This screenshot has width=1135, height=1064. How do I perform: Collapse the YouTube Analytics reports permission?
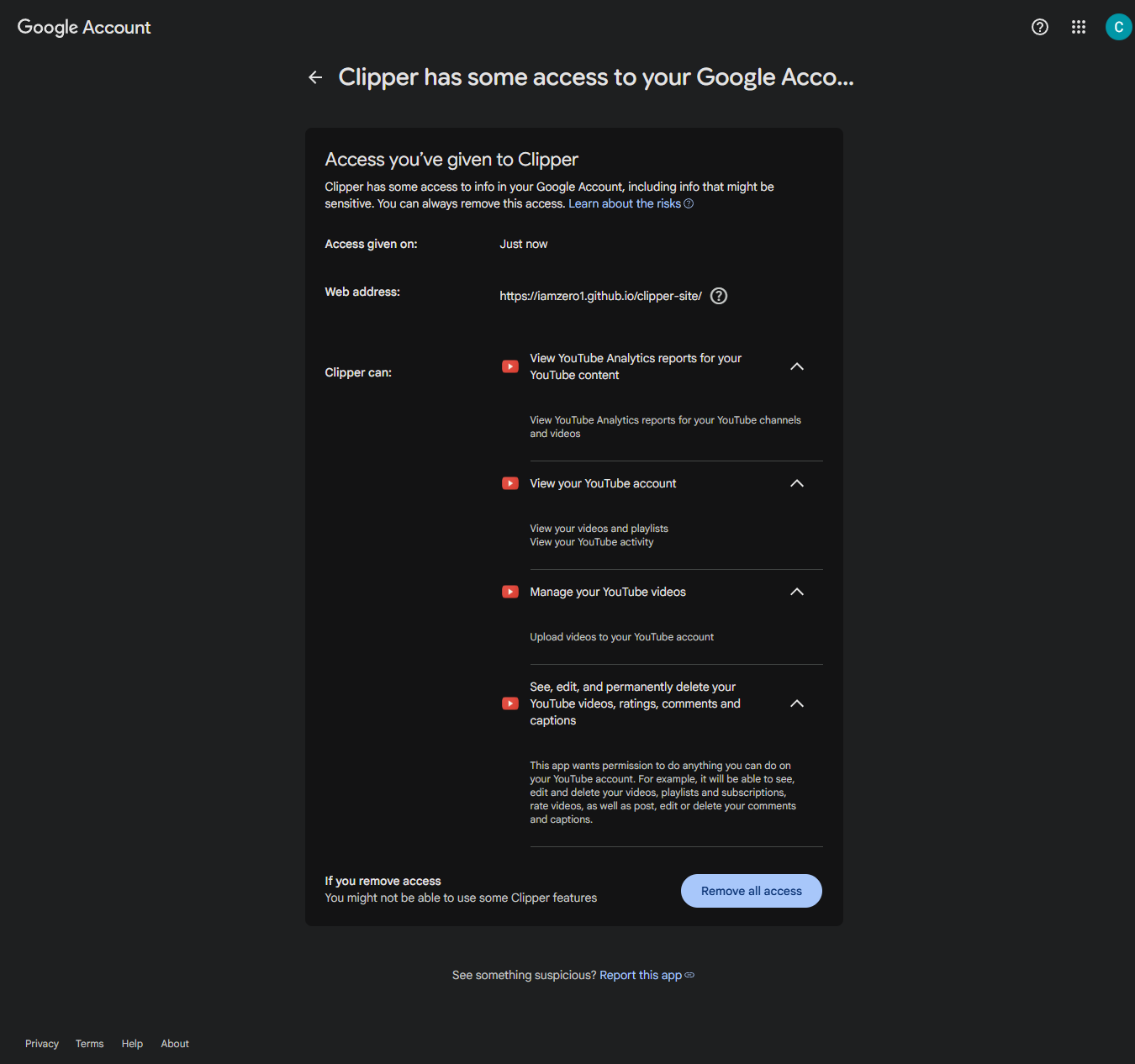tap(797, 366)
